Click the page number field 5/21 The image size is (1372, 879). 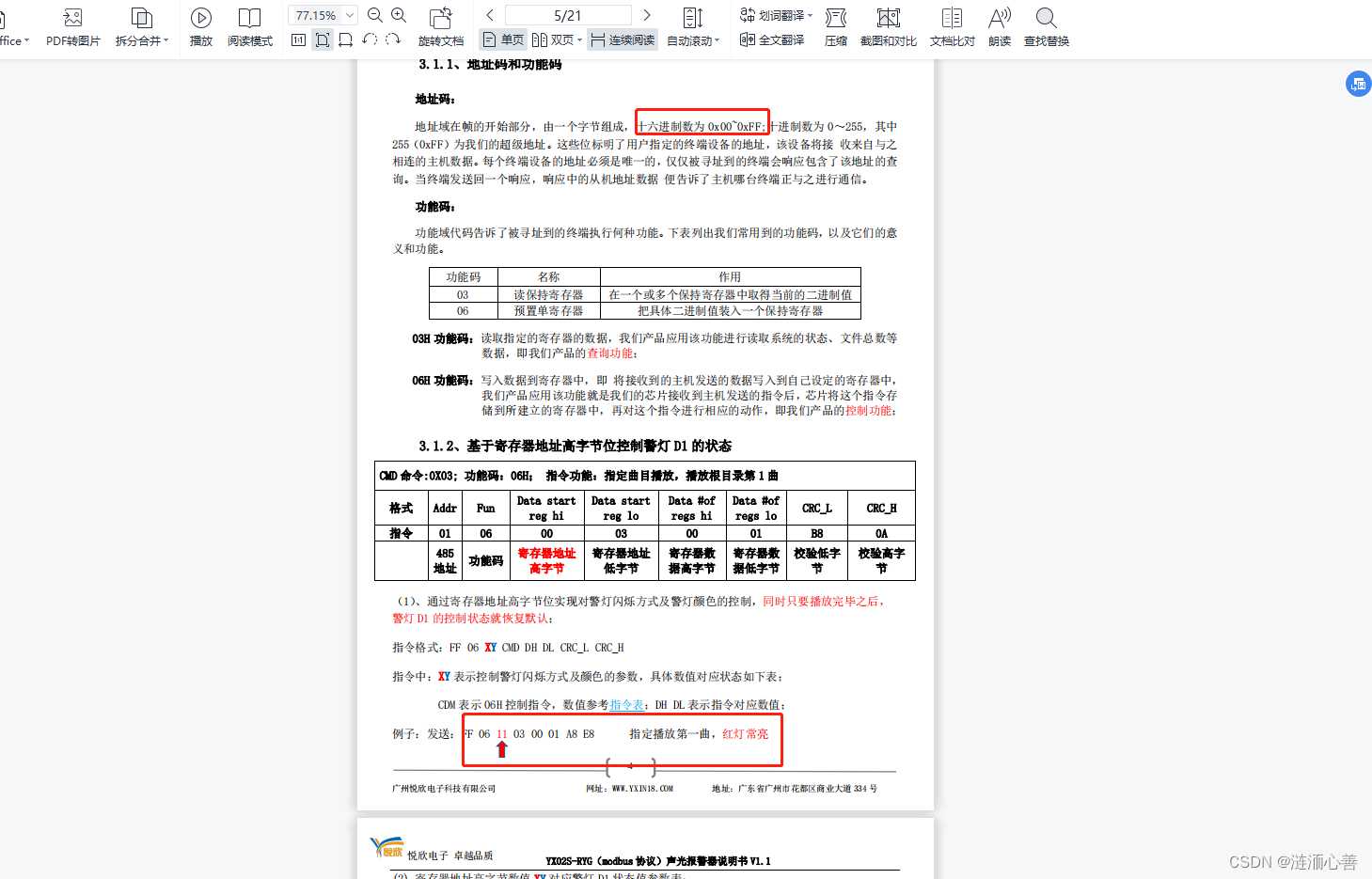coord(568,15)
